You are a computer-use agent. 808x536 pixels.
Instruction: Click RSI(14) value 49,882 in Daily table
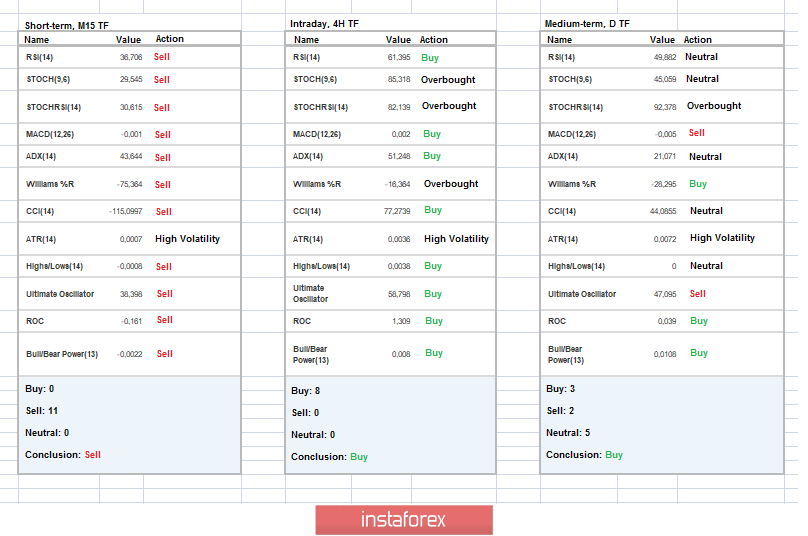[x=665, y=57]
